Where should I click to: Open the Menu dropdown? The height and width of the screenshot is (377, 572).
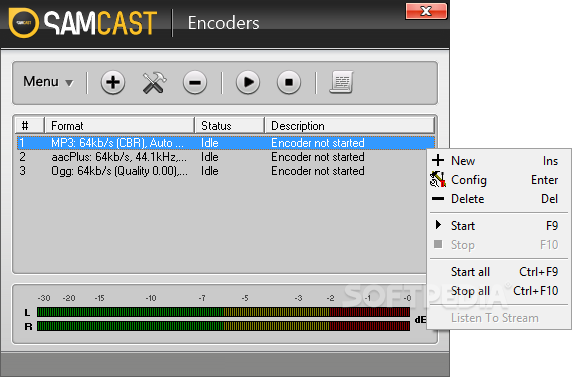click(48, 82)
